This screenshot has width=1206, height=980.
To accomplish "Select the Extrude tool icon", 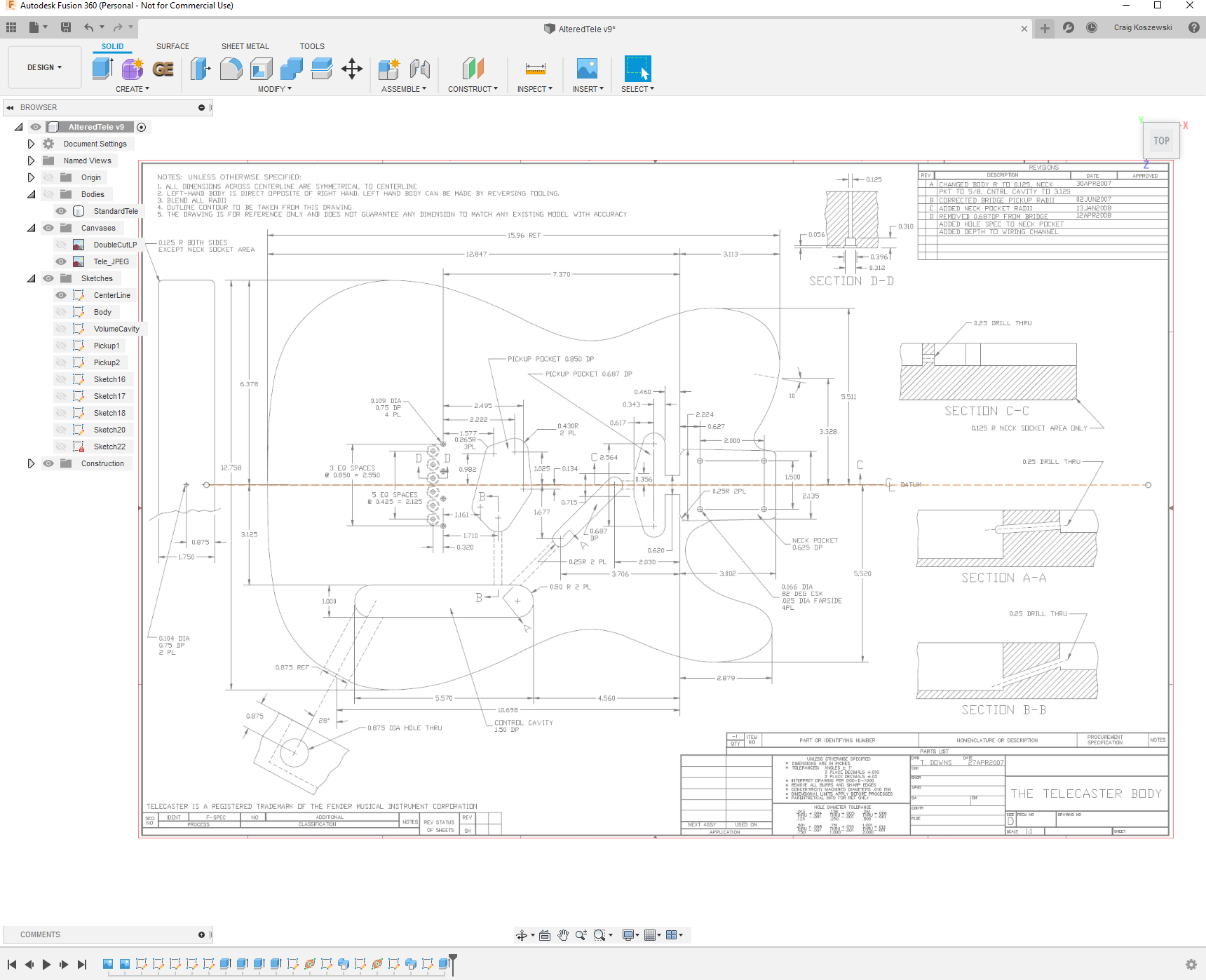I will pos(102,69).
